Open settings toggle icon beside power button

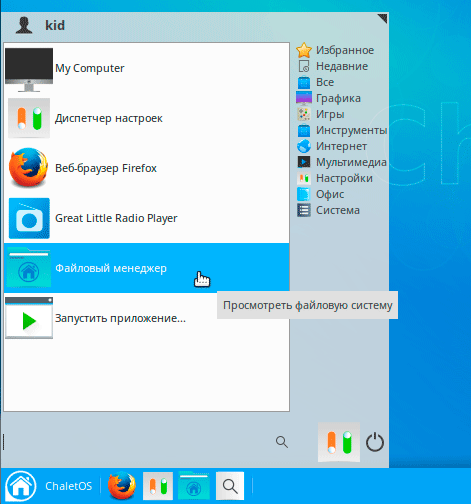point(339,442)
